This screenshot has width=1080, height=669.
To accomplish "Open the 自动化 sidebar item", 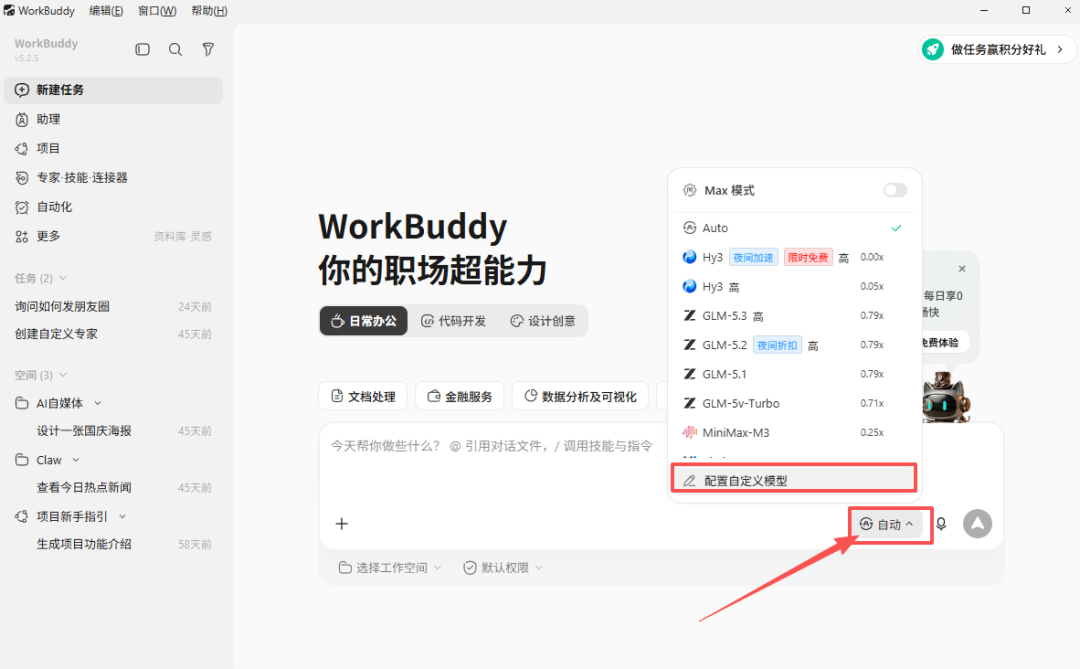I will click(113, 207).
